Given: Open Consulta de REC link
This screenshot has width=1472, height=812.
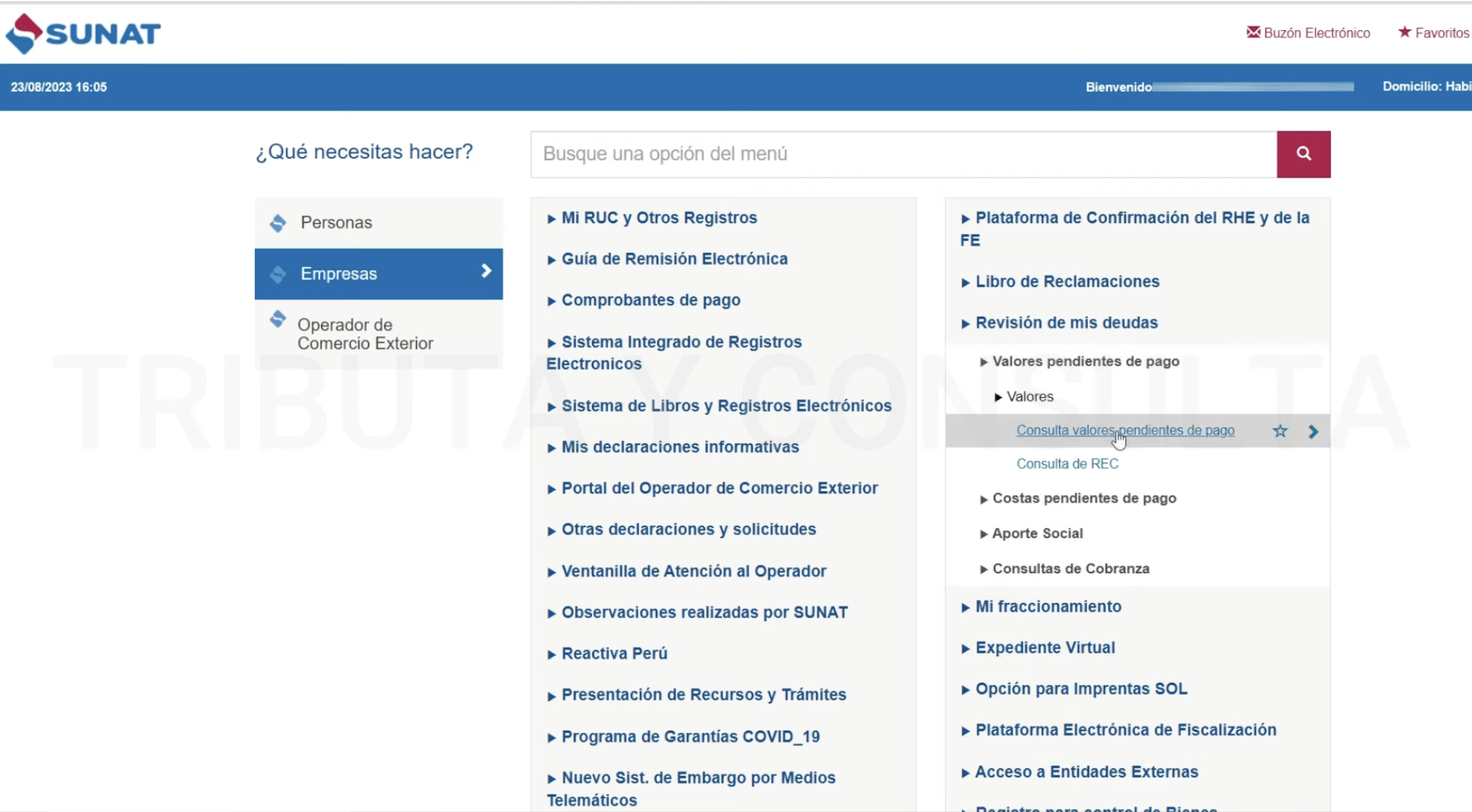Looking at the screenshot, I should coord(1067,463).
